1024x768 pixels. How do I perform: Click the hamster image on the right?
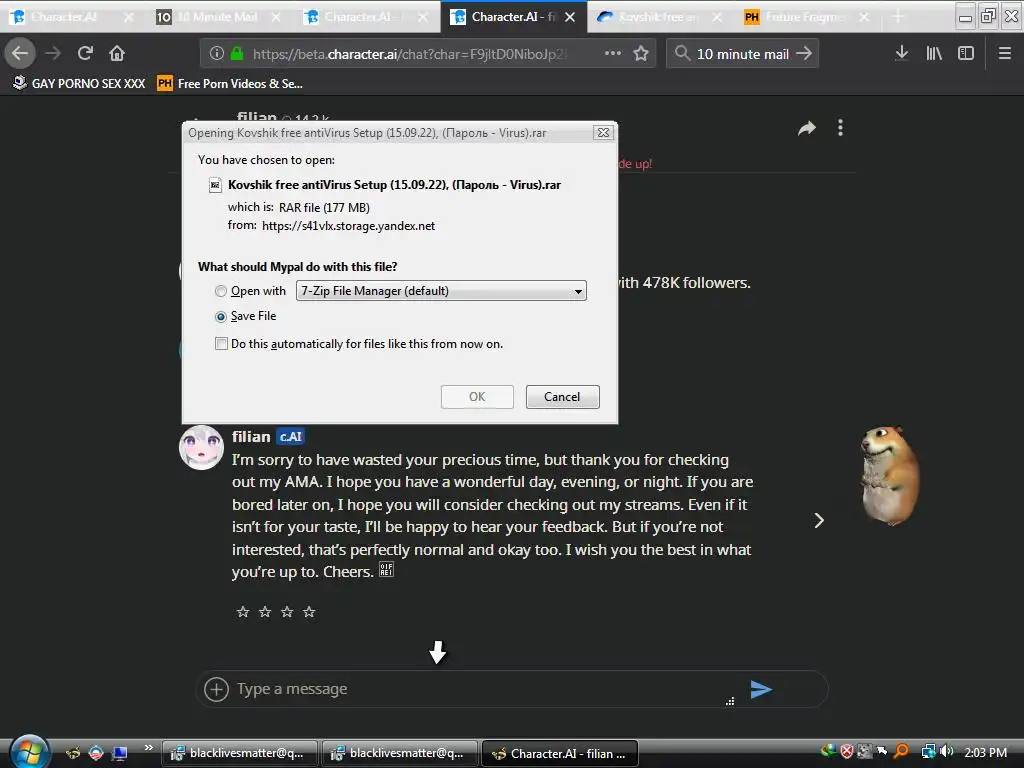[x=890, y=475]
